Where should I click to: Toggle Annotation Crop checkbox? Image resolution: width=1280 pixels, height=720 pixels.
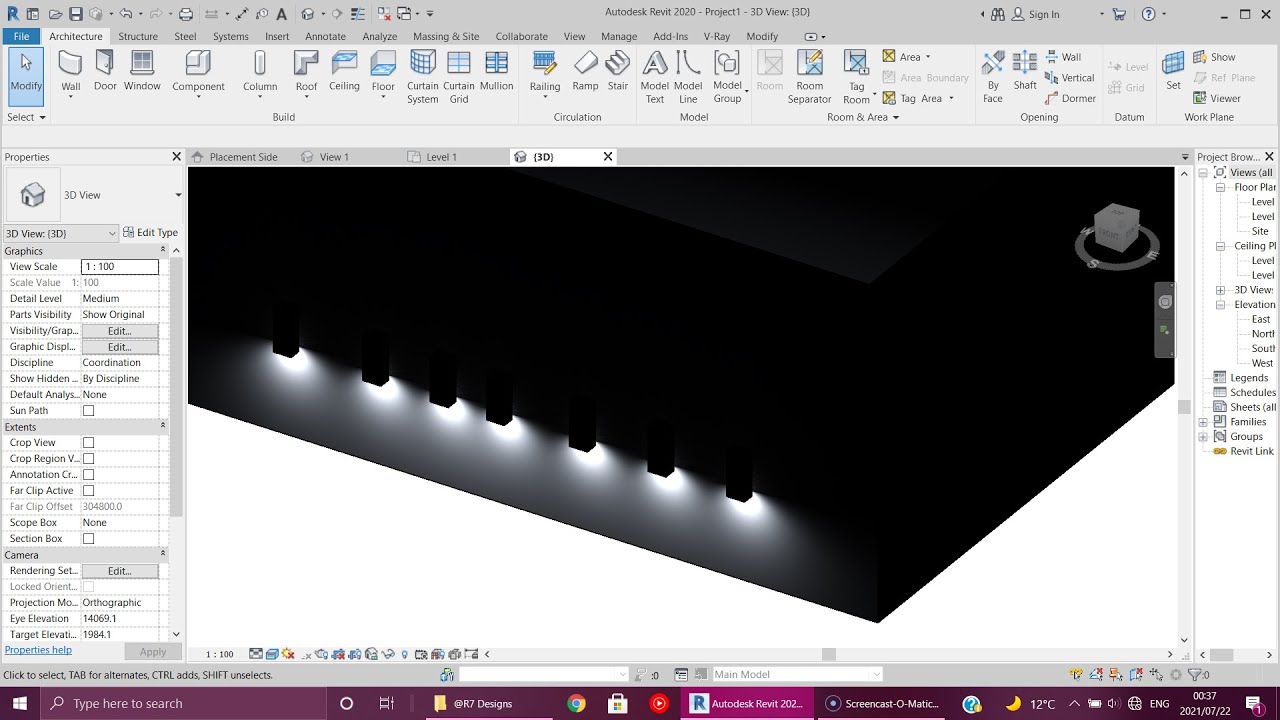pos(88,475)
